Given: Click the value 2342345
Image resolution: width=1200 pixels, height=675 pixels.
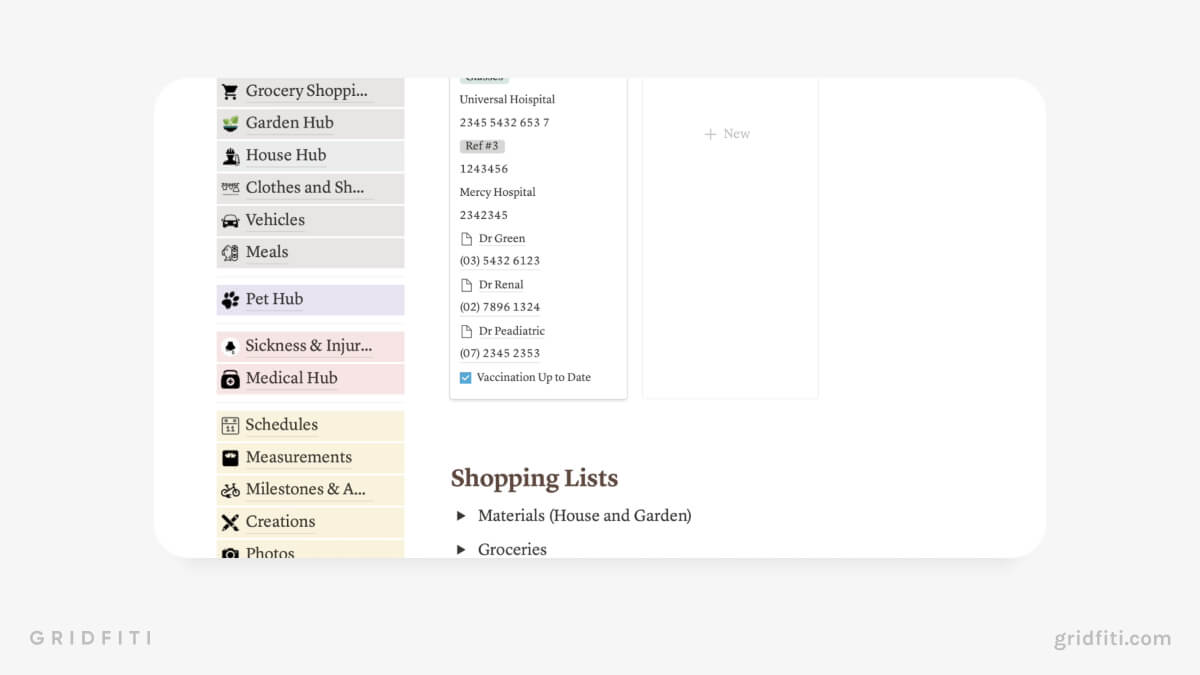Looking at the screenshot, I should click(484, 215).
